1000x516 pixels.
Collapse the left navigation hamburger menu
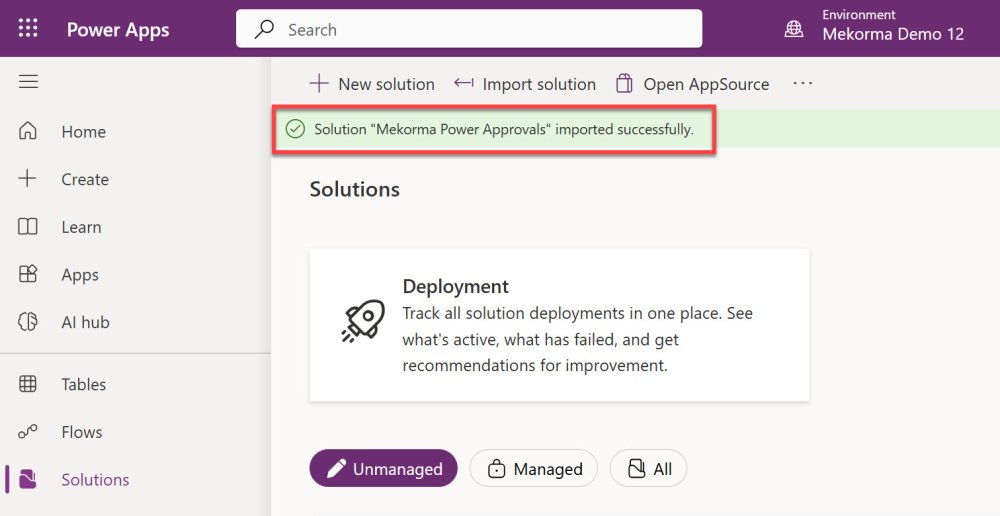pyautogui.click(x=28, y=82)
